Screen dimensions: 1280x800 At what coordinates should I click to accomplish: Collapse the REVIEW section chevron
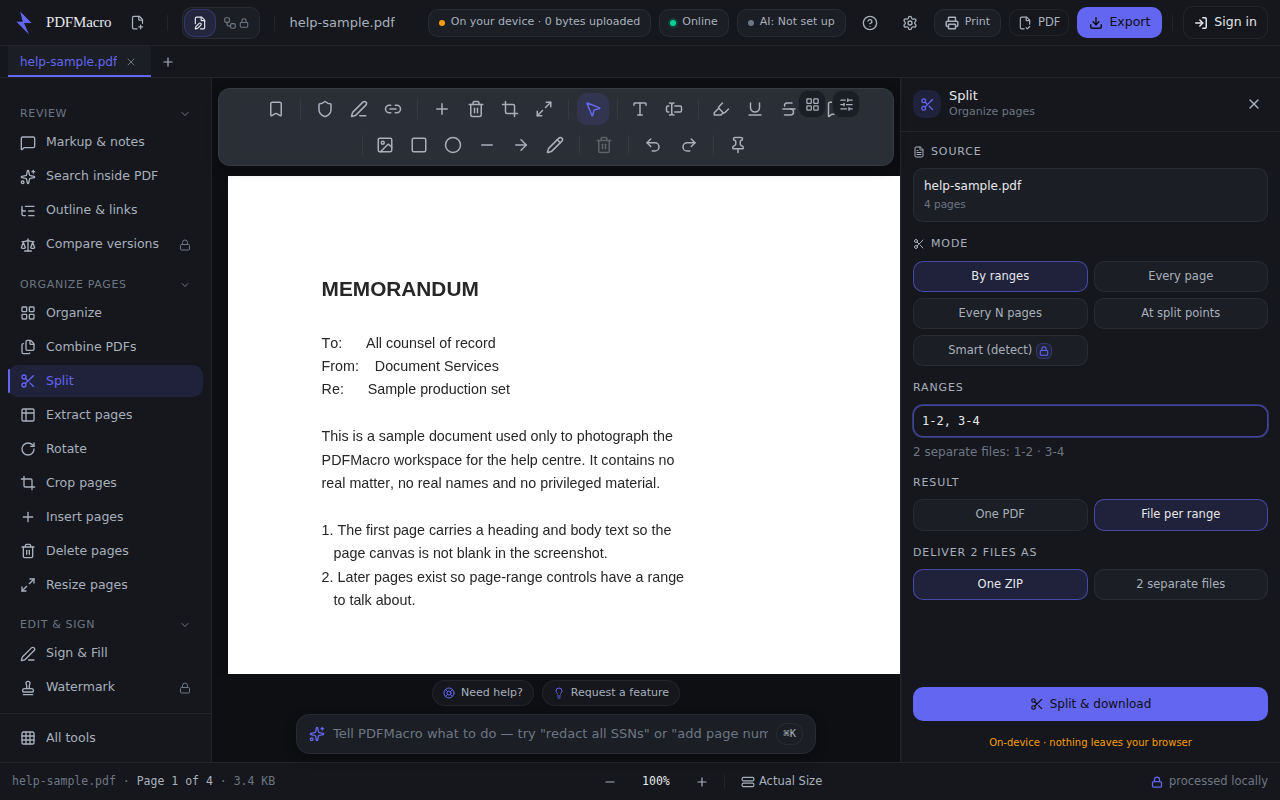185,113
